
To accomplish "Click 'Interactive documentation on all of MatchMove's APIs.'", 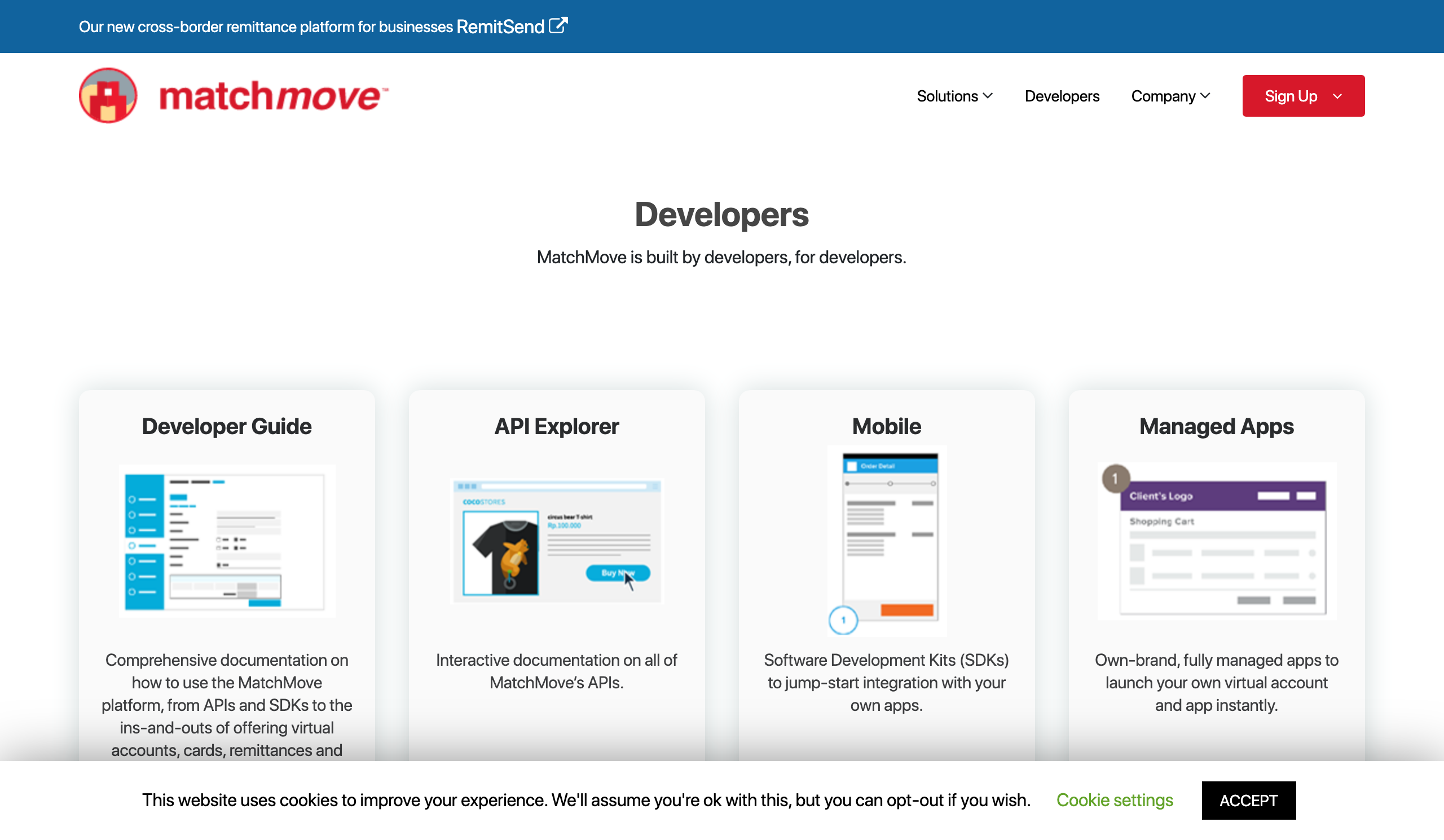I will coord(556,671).
